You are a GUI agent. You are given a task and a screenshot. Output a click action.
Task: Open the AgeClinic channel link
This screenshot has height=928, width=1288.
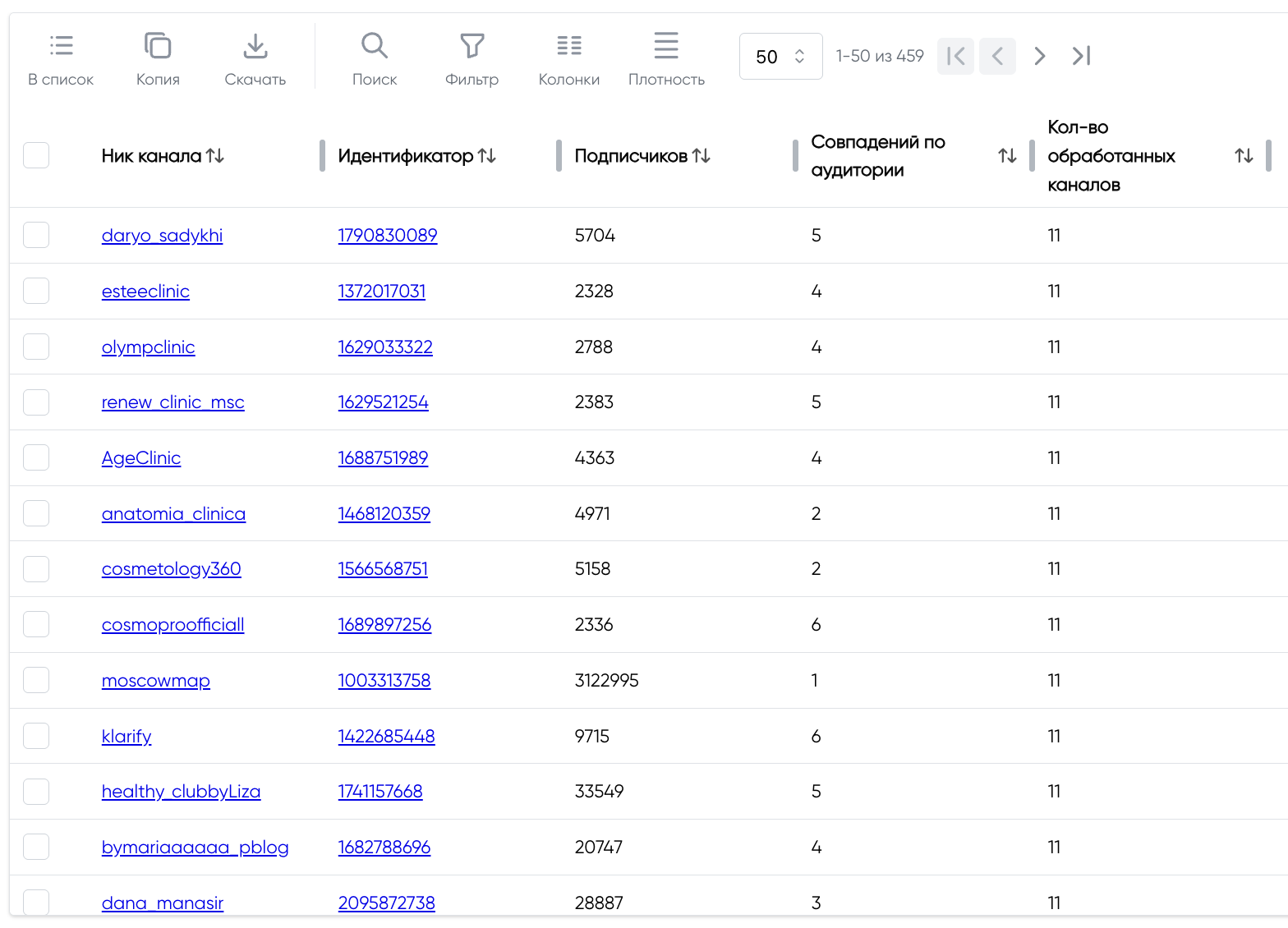point(141,458)
